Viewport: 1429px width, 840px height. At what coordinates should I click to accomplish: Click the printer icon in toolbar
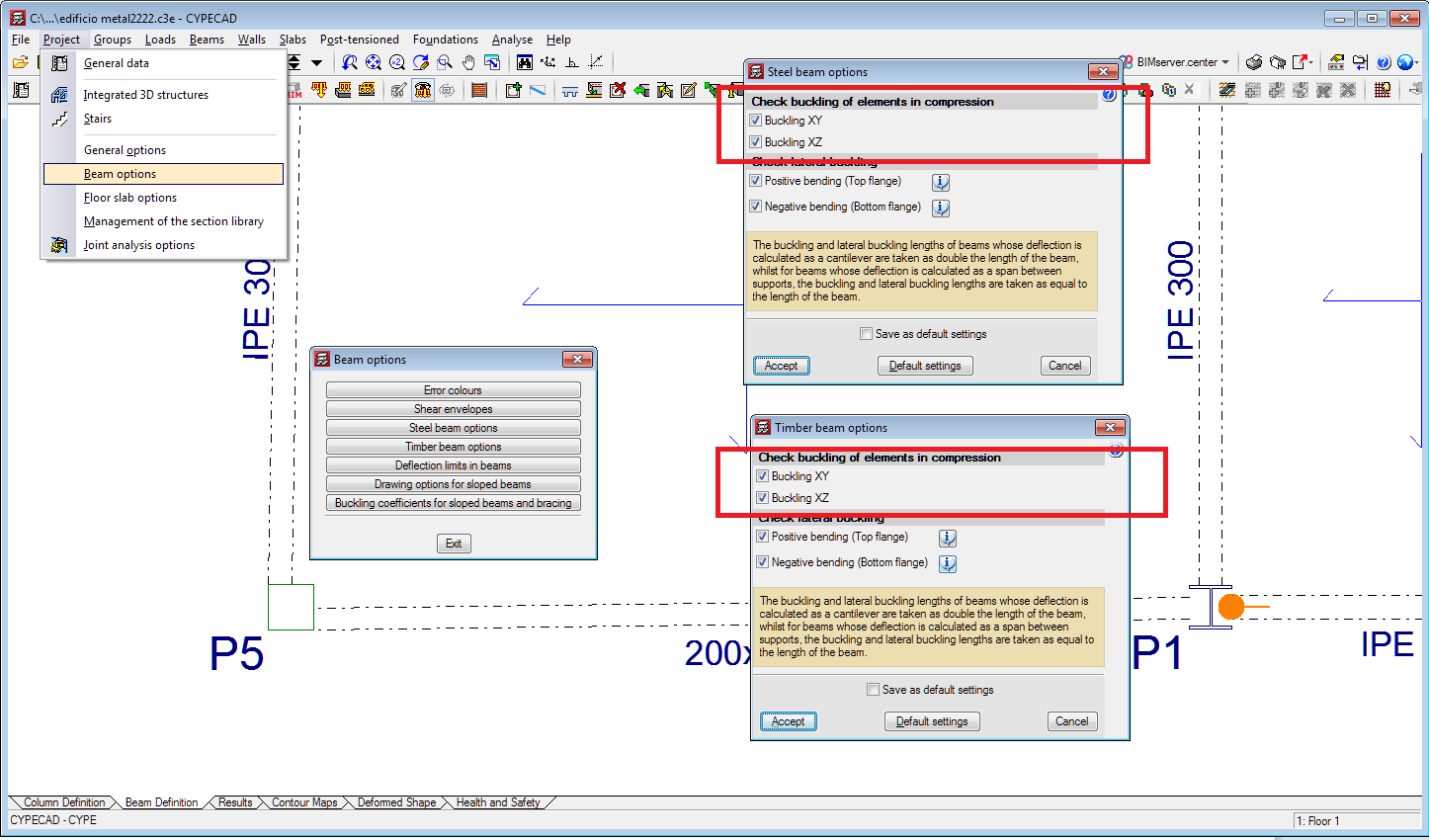[1254, 62]
